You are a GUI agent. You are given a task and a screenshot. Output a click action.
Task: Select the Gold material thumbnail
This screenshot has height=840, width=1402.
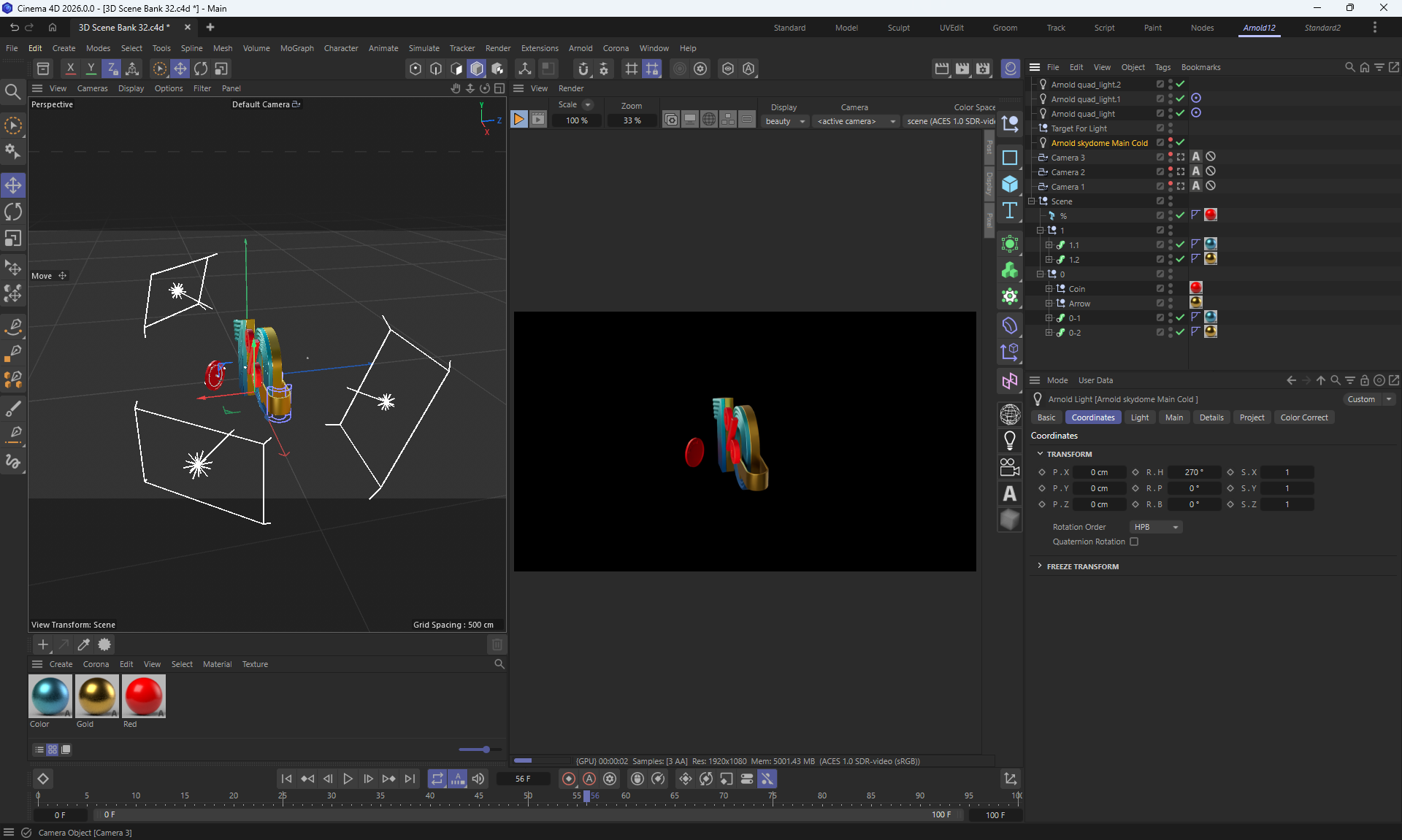[96, 695]
